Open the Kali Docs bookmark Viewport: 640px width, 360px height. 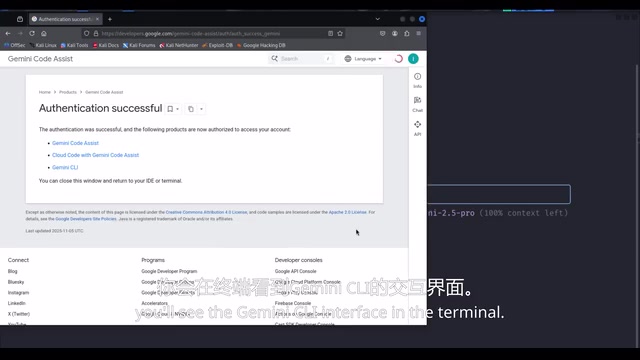click(x=106, y=45)
